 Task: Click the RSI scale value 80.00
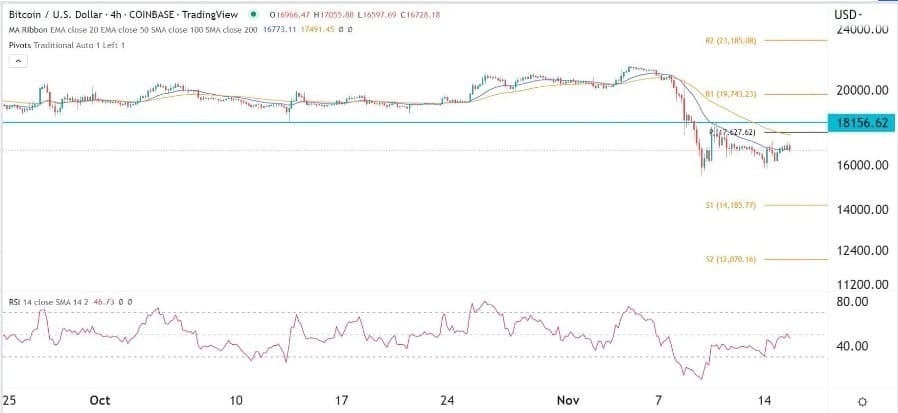pyautogui.click(x=851, y=301)
